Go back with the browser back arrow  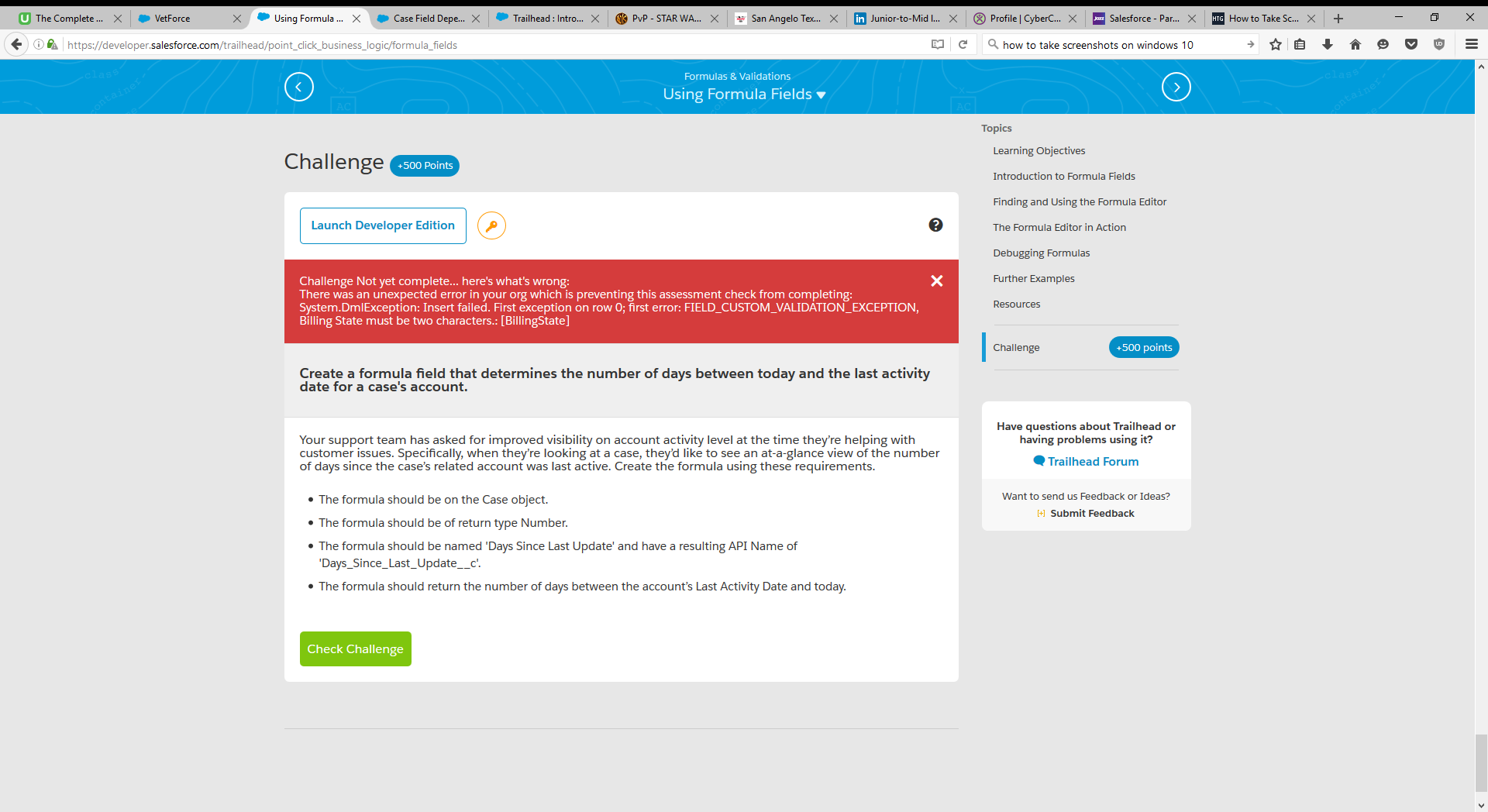coord(16,45)
